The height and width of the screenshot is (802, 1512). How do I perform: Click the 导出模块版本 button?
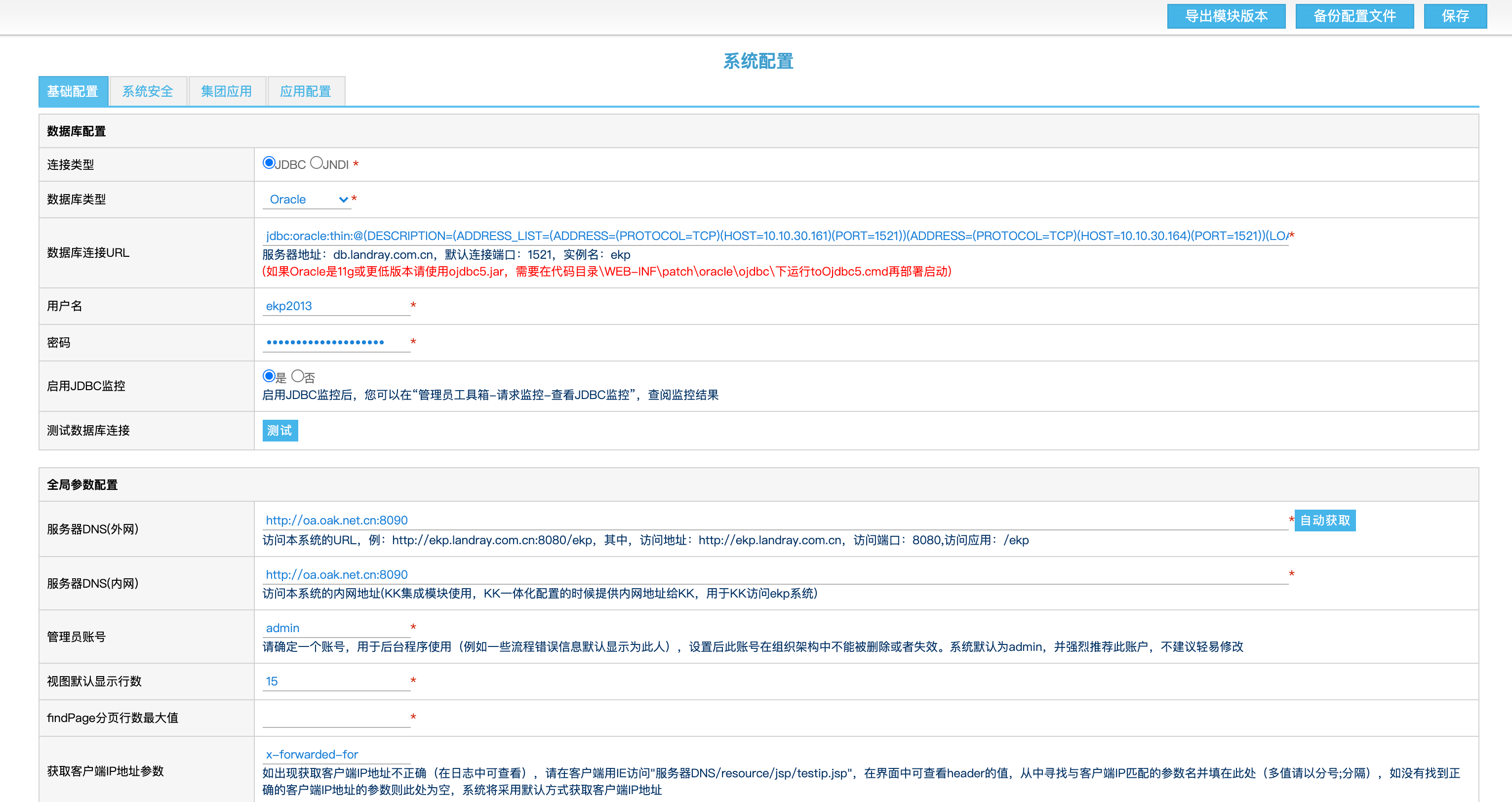click(x=1226, y=16)
